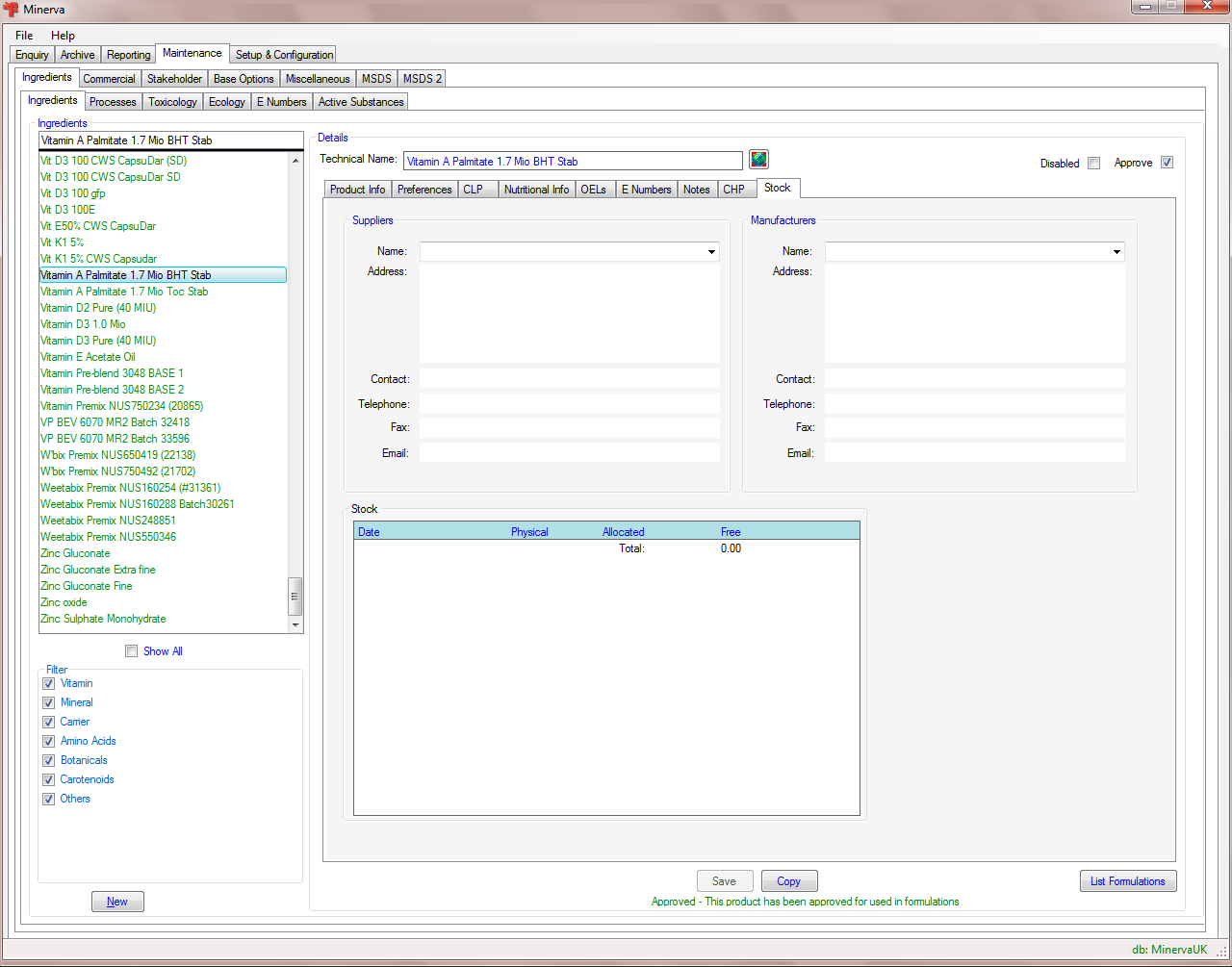Open the Manufacturers Name dropdown
The height and width of the screenshot is (967, 1232).
1116,252
